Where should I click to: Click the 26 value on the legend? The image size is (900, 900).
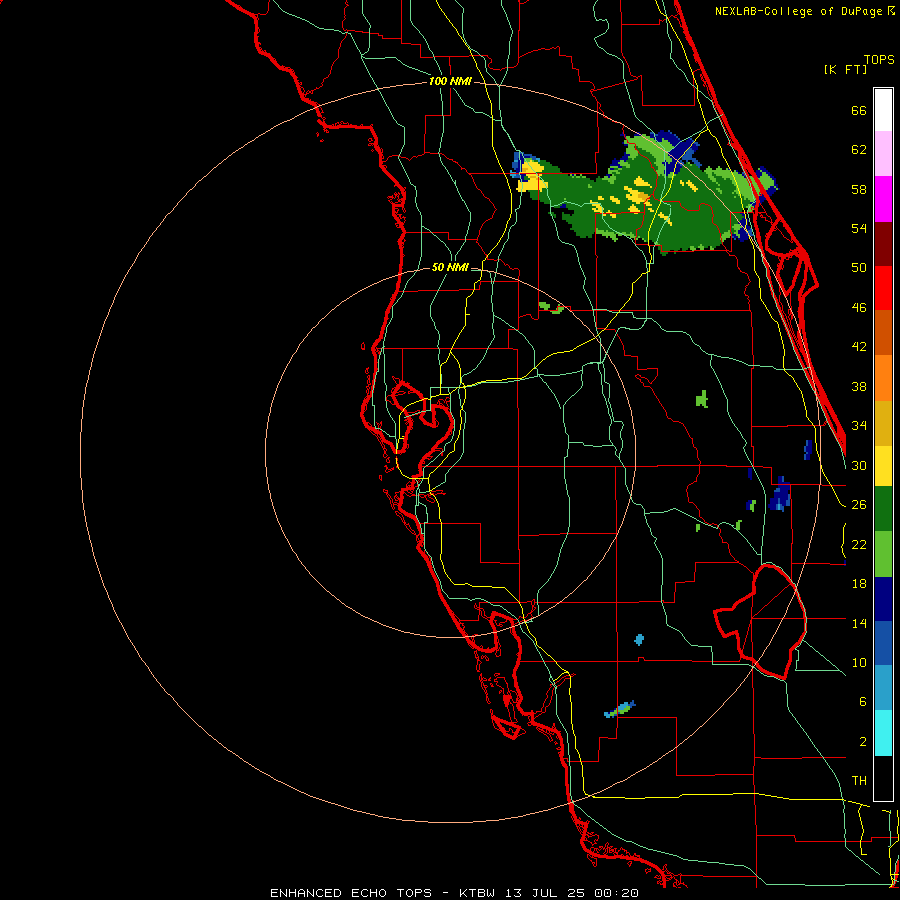click(x=859, y=505)
